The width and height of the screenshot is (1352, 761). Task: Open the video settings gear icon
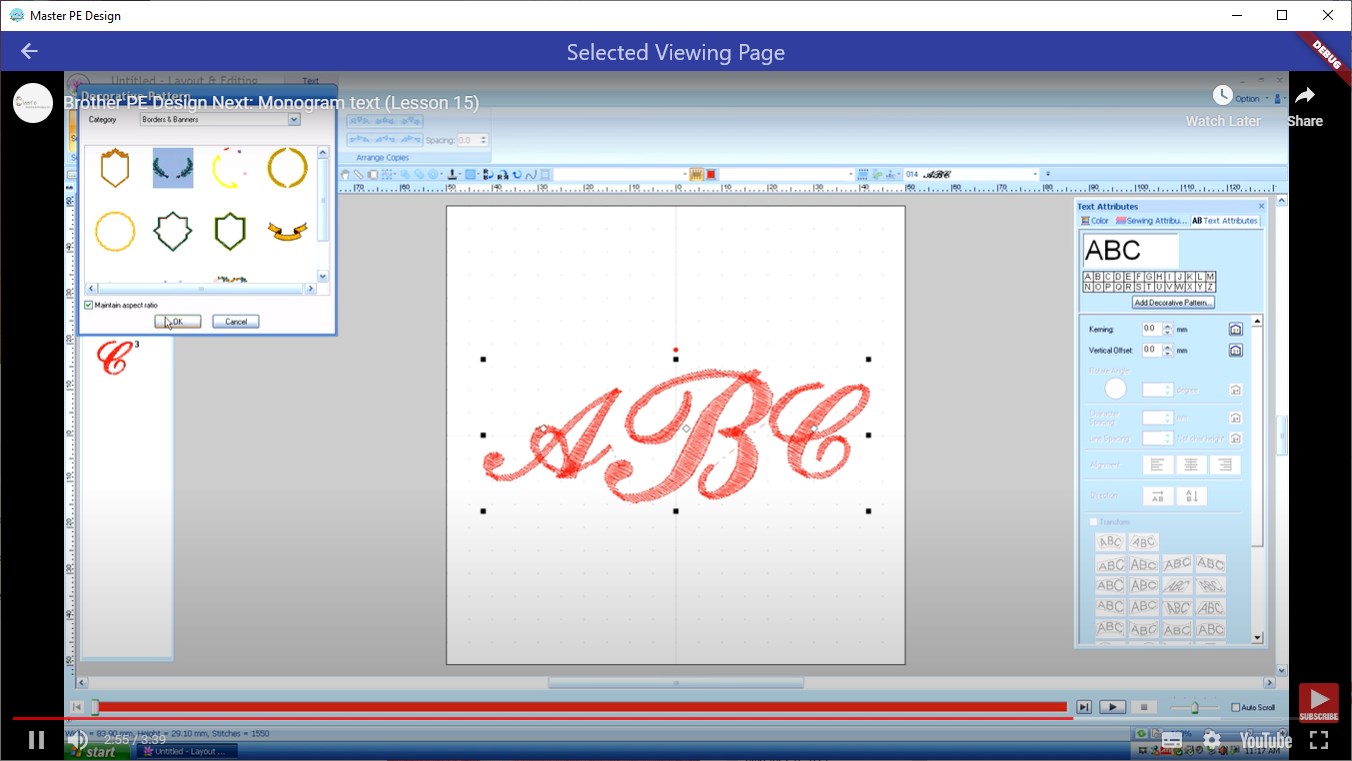[1211, 740]
